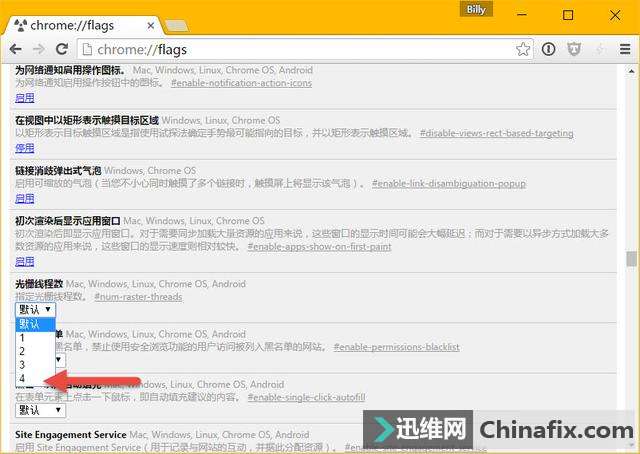The height and width of the screenshot is (454, 640).
Task: Click the Site Engagement Service title
Action: coord(71,434)
